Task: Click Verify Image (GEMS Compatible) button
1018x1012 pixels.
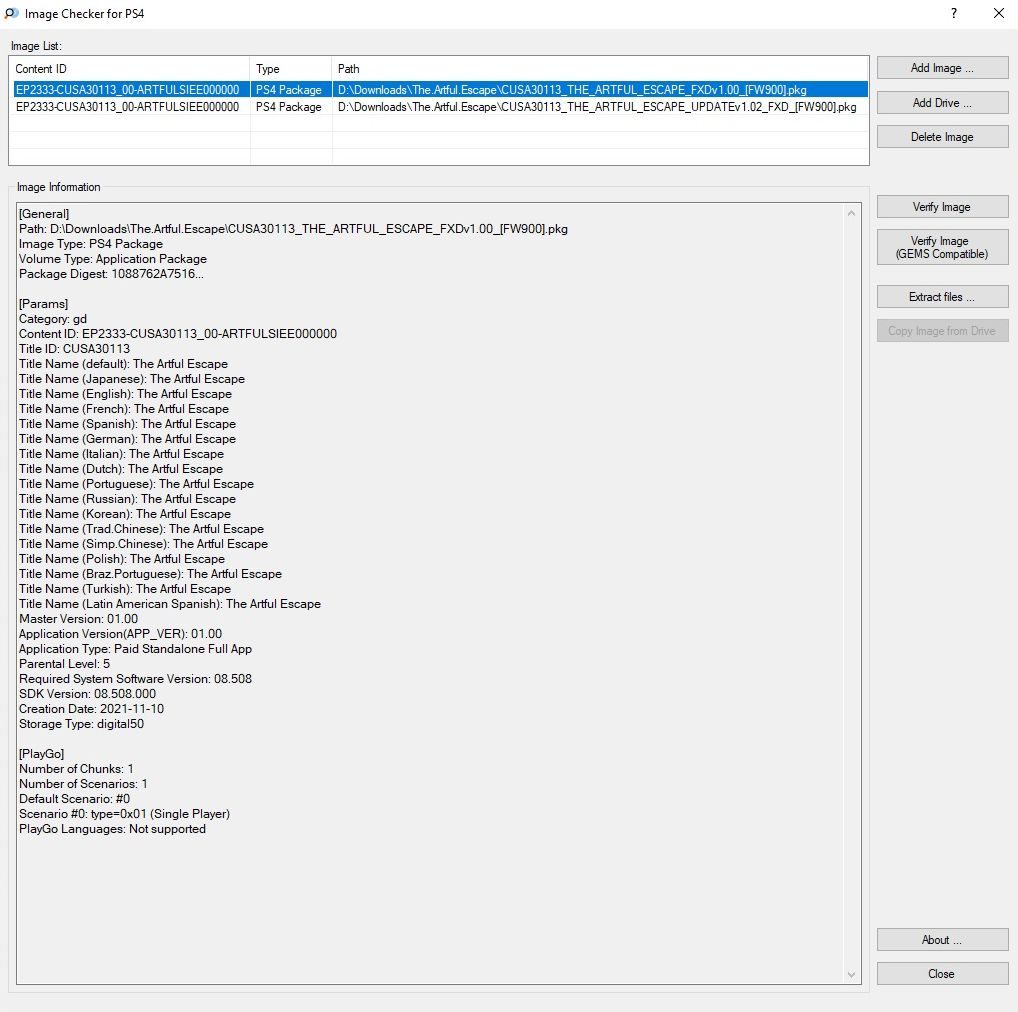Action: [x=942, y=247]
